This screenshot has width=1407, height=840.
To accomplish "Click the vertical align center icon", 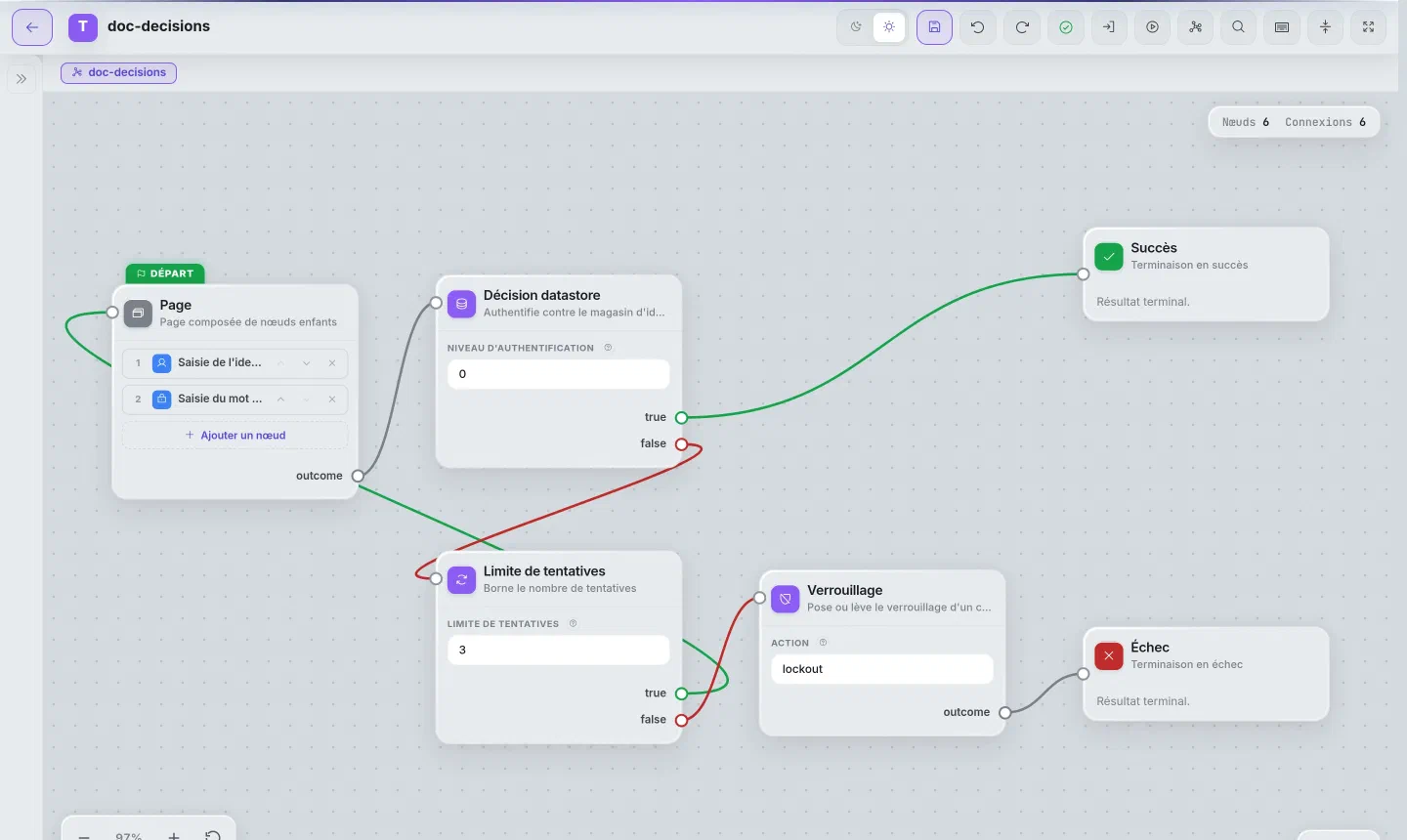I will tap(1325, 27).
